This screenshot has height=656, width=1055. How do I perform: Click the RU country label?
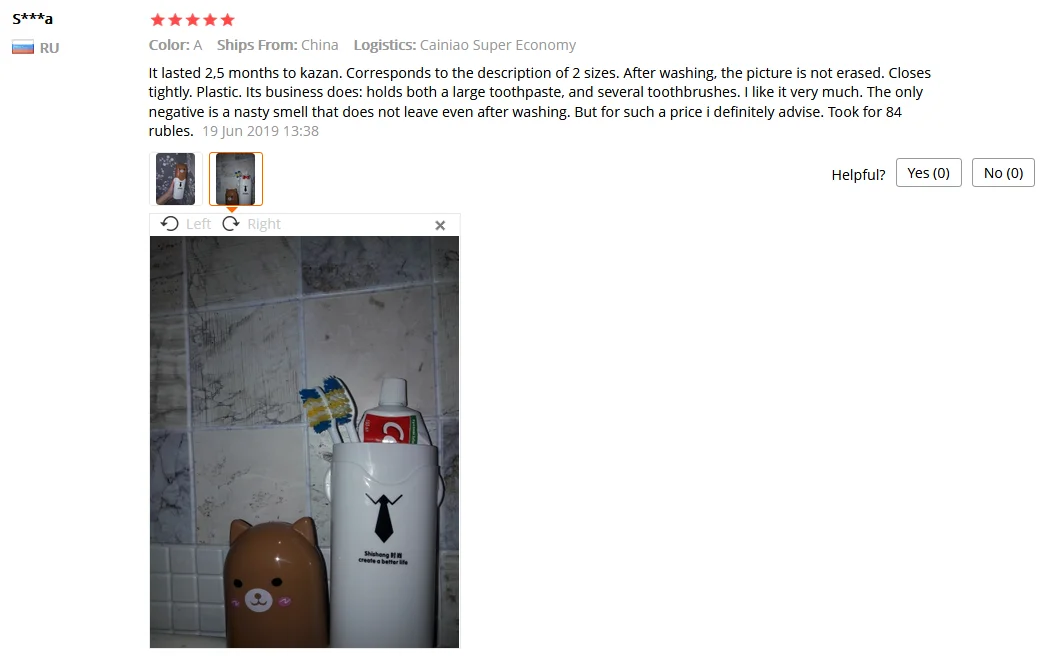click(49, 48)
